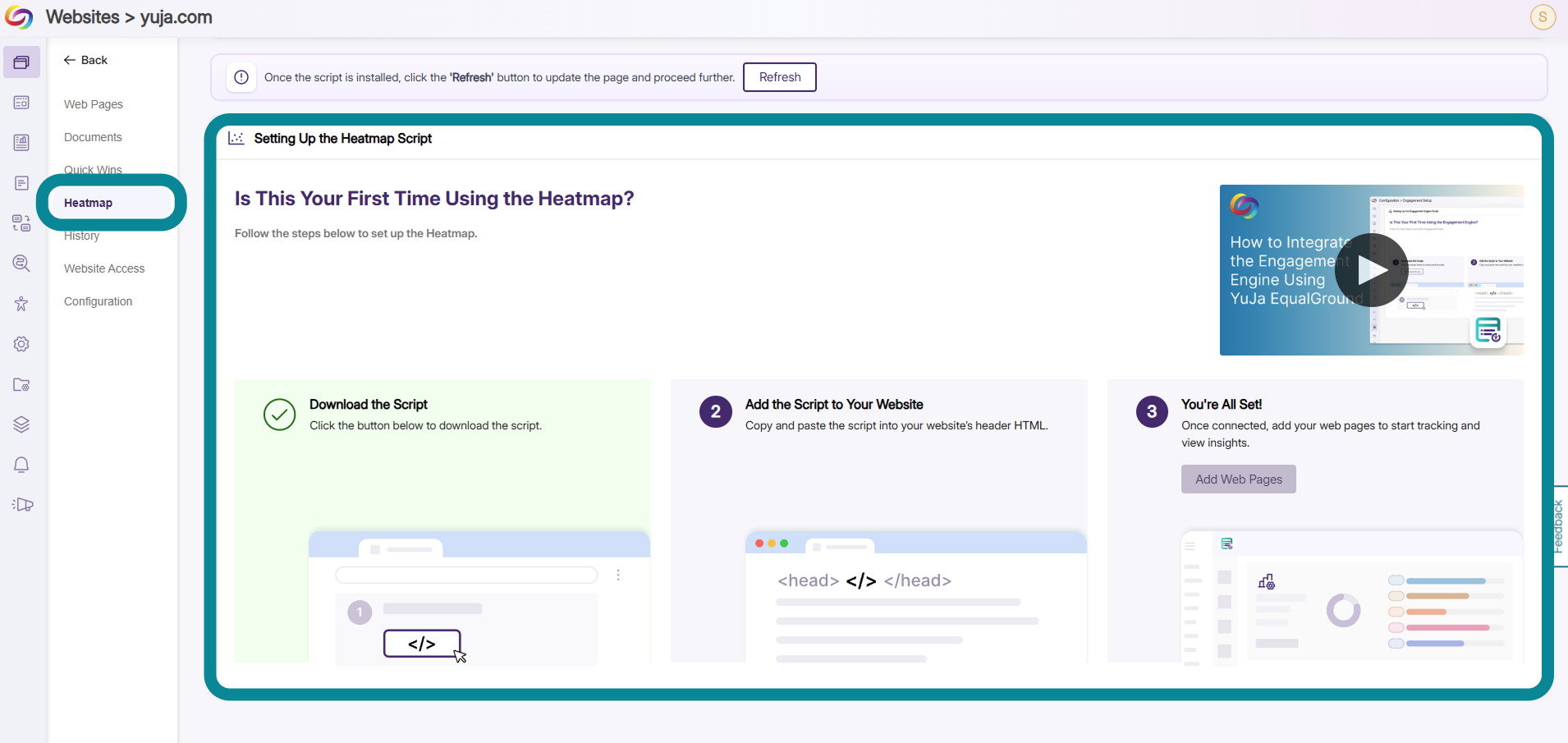Screen dimensions: 1568x743
Task: Open Configuration in the side menu
Action: tap(98, 301)
